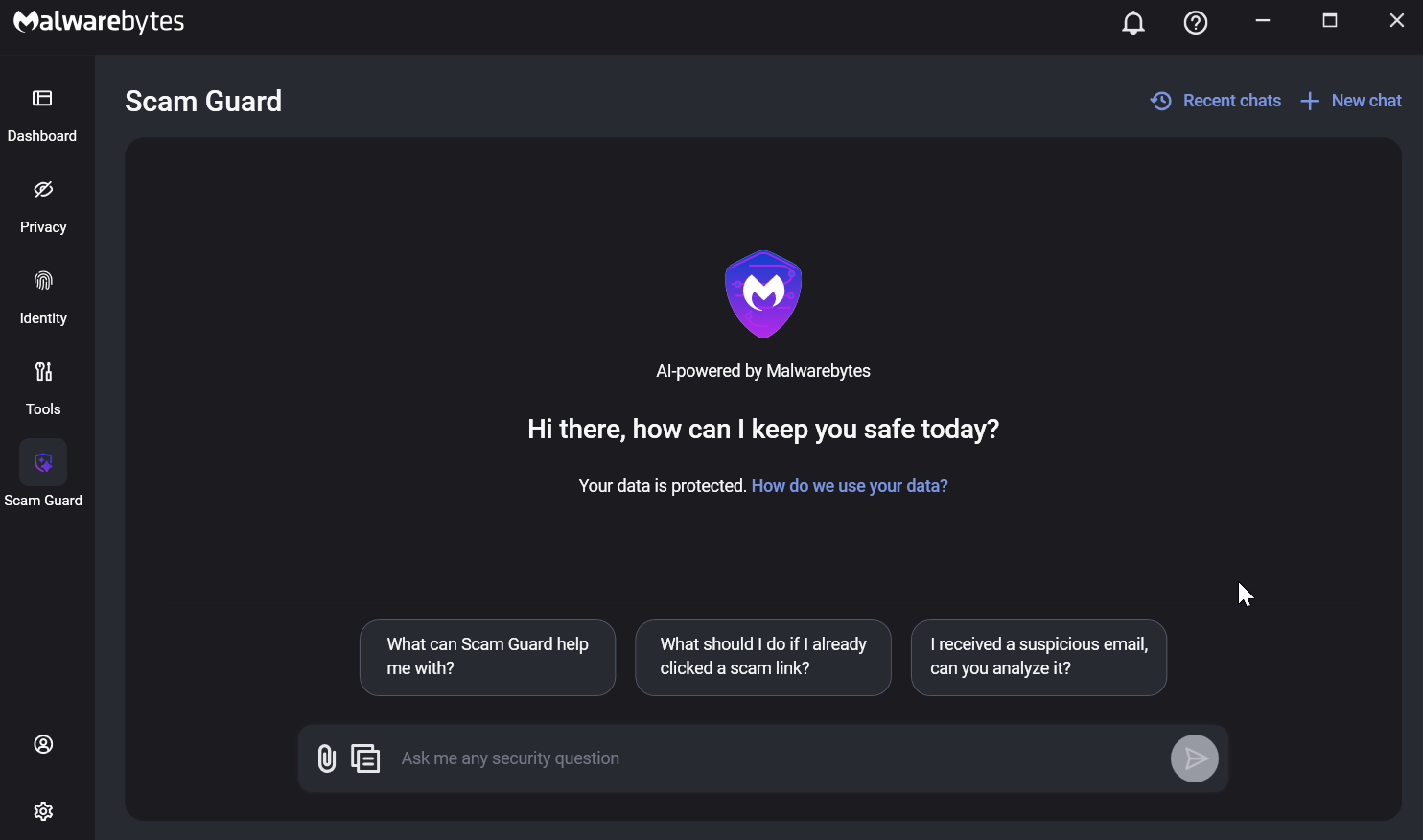
Task: Click the 'Scam Guard' page heading
Action: coord(203,101)
